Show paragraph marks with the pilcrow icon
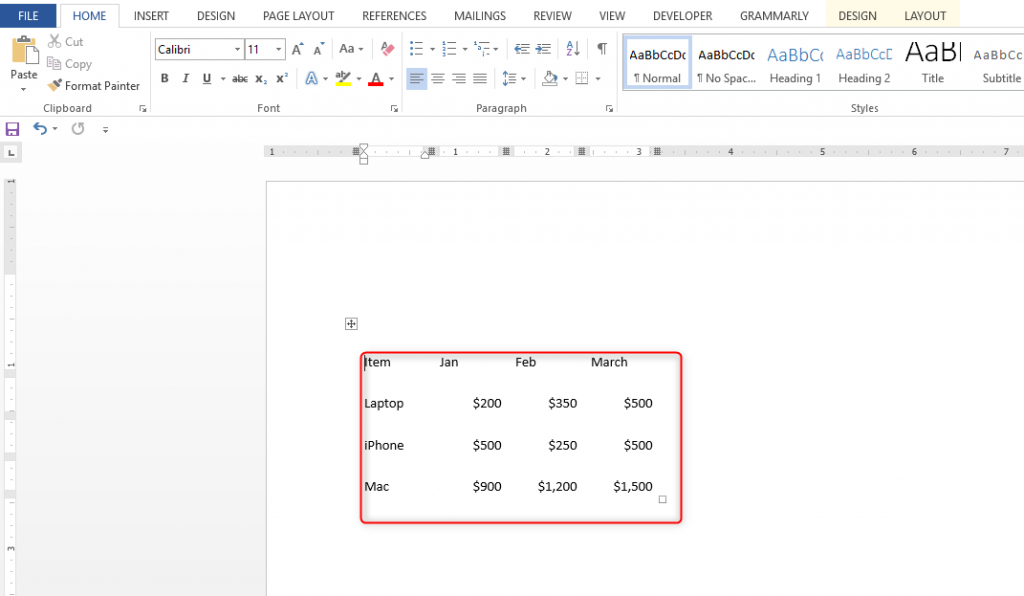The height and width of the screenshot is (596, 1024). [x=600, y=47]
